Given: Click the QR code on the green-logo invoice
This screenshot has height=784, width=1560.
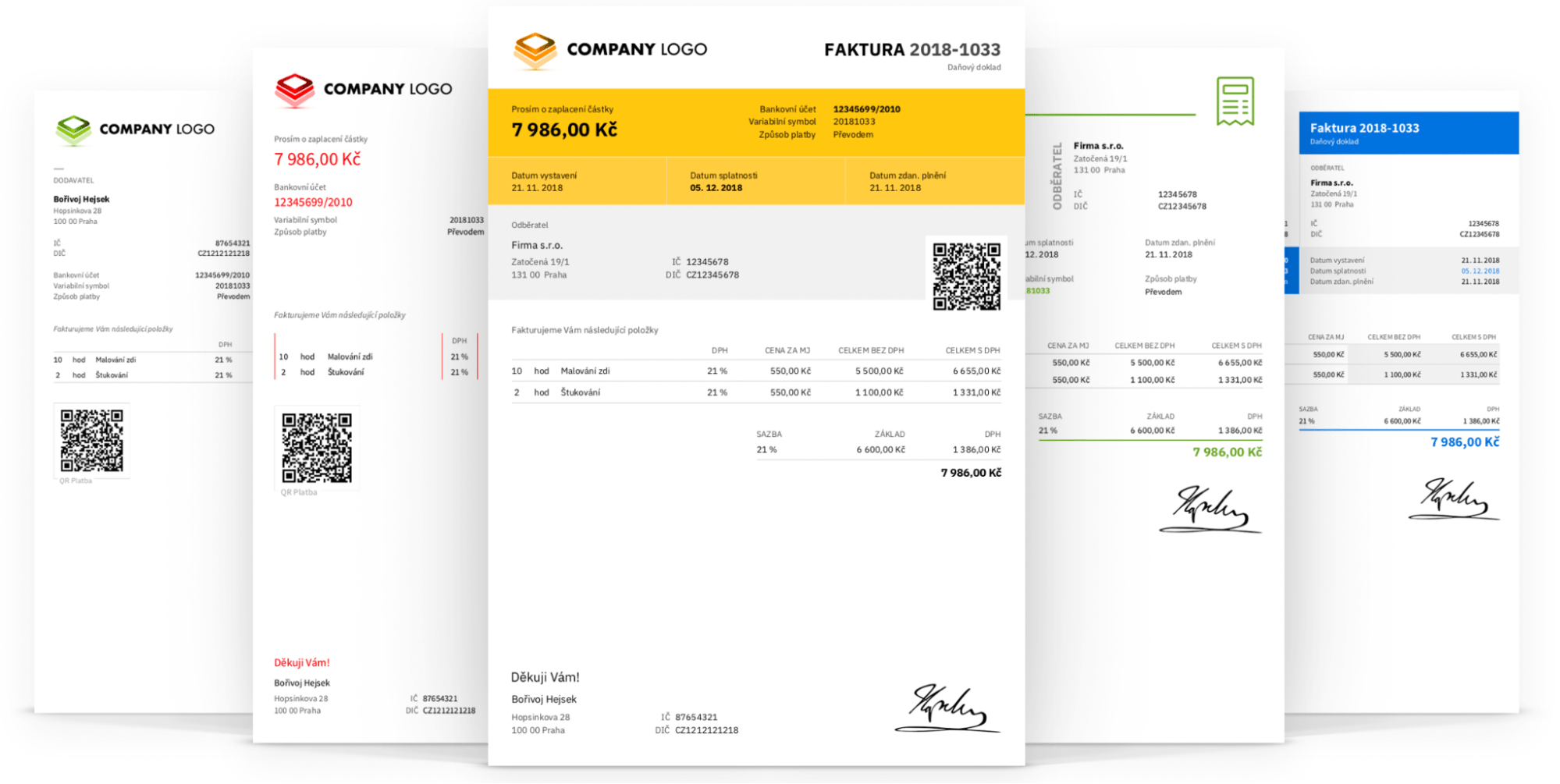Looking at the screenshot, I should [91, 440].
